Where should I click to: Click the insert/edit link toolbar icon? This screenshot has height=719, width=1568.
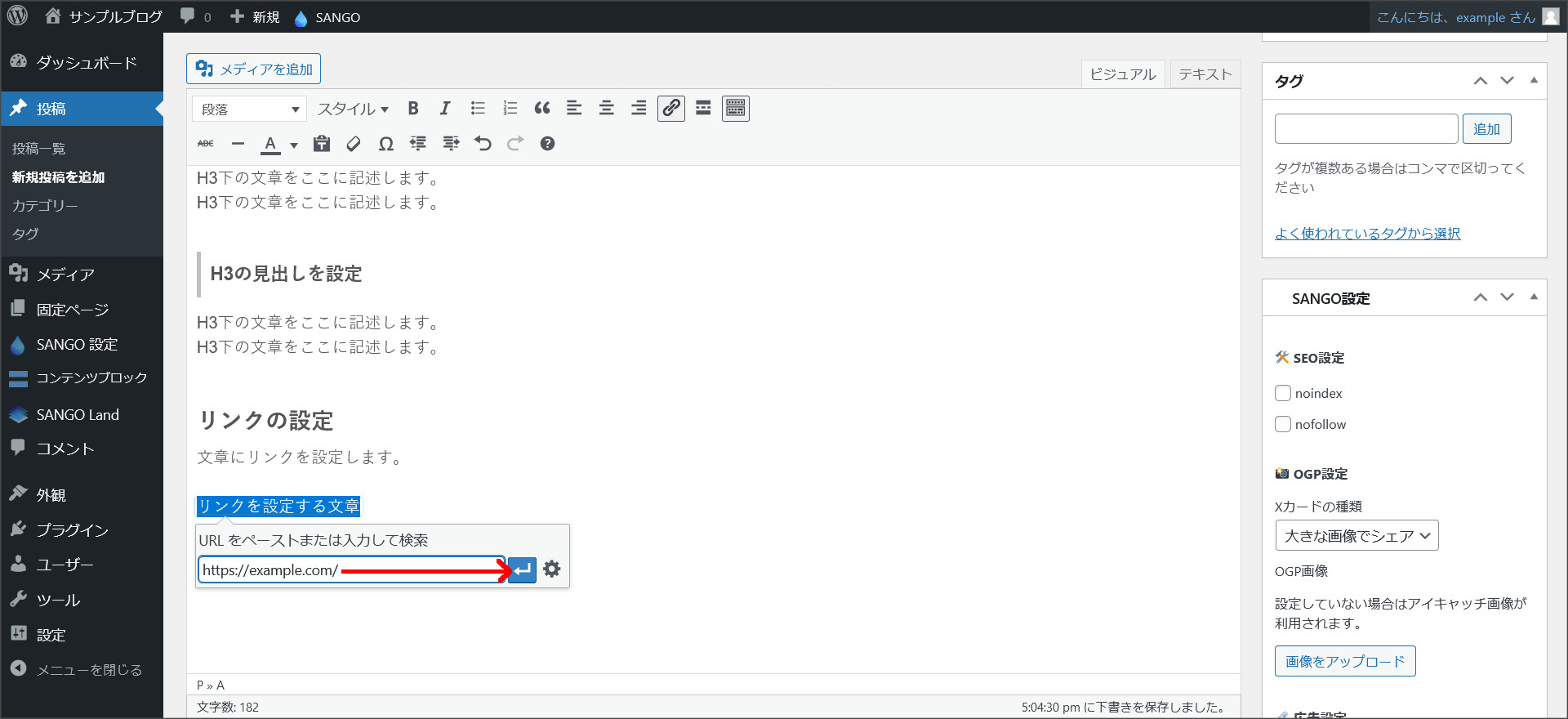[671, 109]
